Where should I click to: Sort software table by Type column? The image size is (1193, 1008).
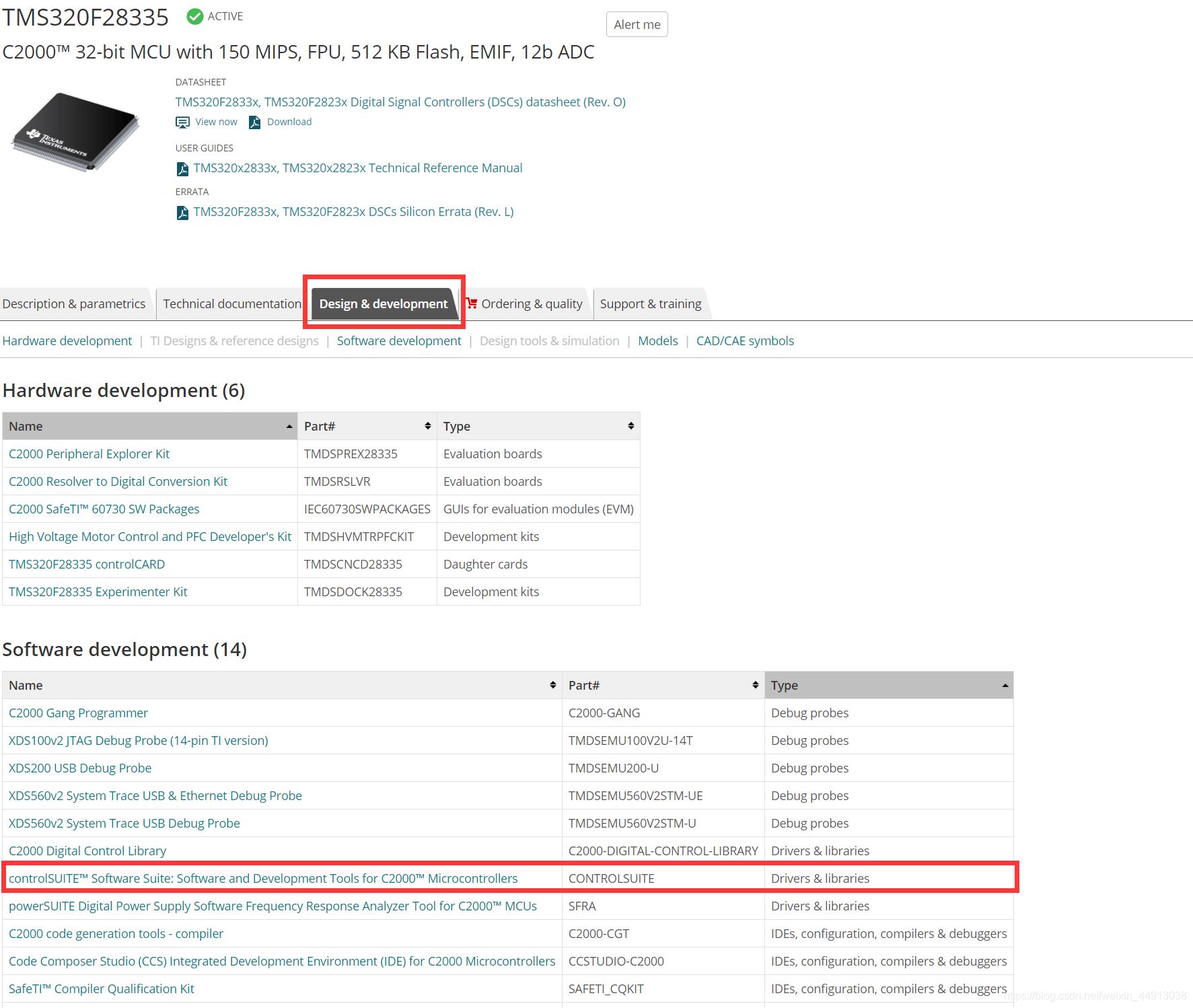point(889,686)
